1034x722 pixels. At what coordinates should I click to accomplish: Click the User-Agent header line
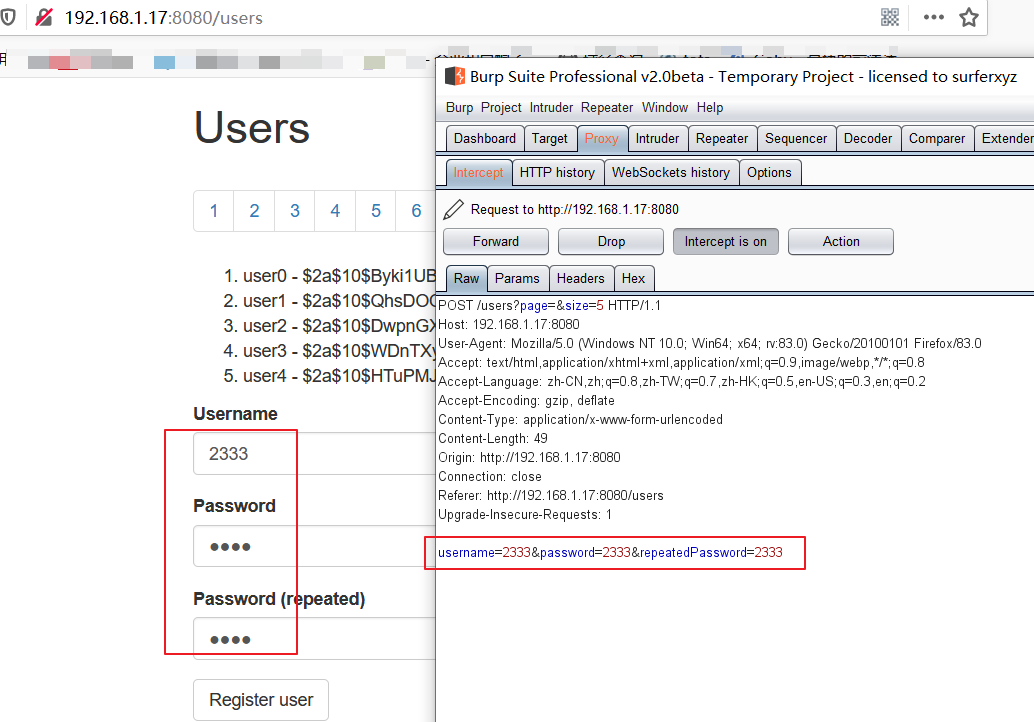tap(710, 344)
